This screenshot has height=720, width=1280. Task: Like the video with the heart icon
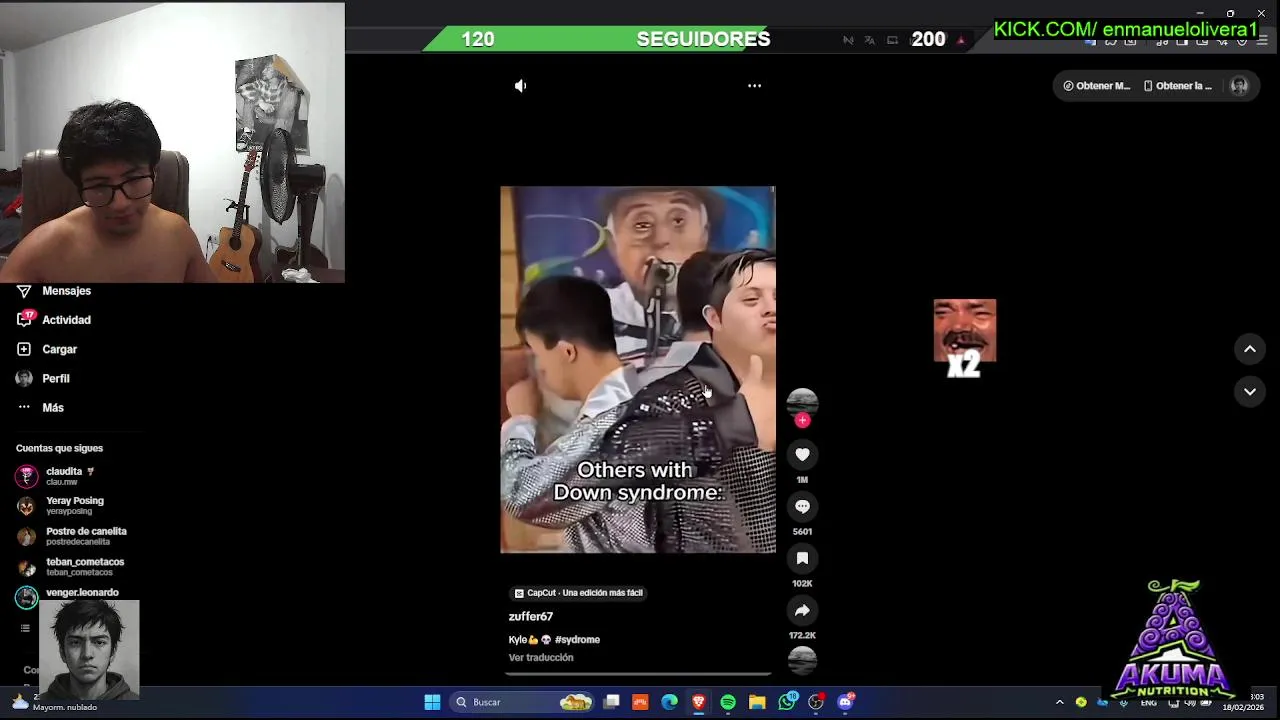click(x=802, y=455)
